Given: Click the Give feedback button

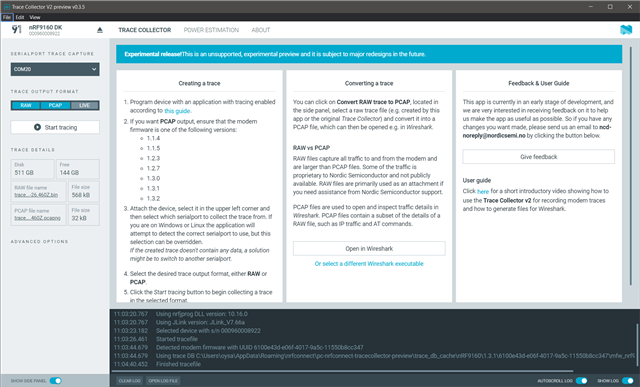Looking at the screenshot, I should pos(538,157).
